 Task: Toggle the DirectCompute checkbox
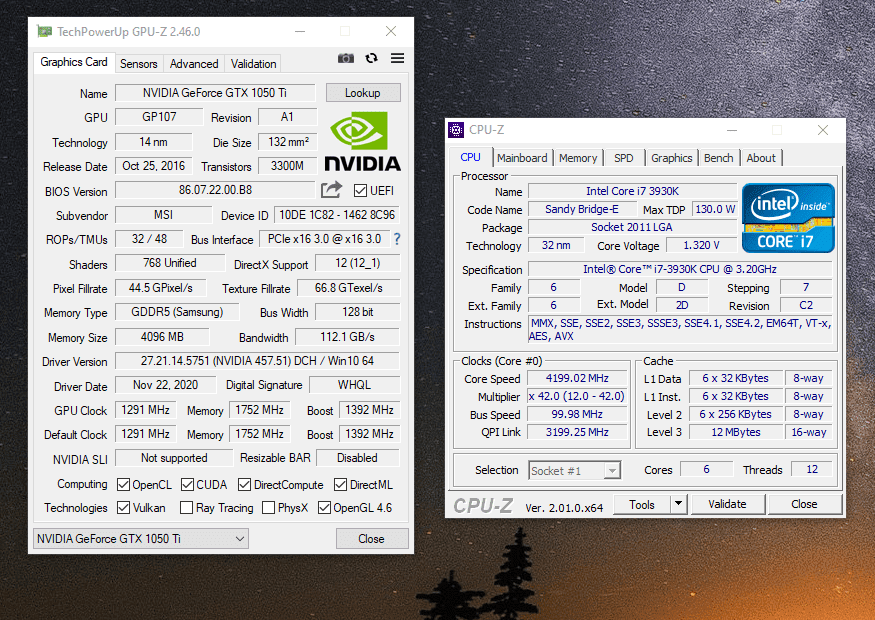244,484
